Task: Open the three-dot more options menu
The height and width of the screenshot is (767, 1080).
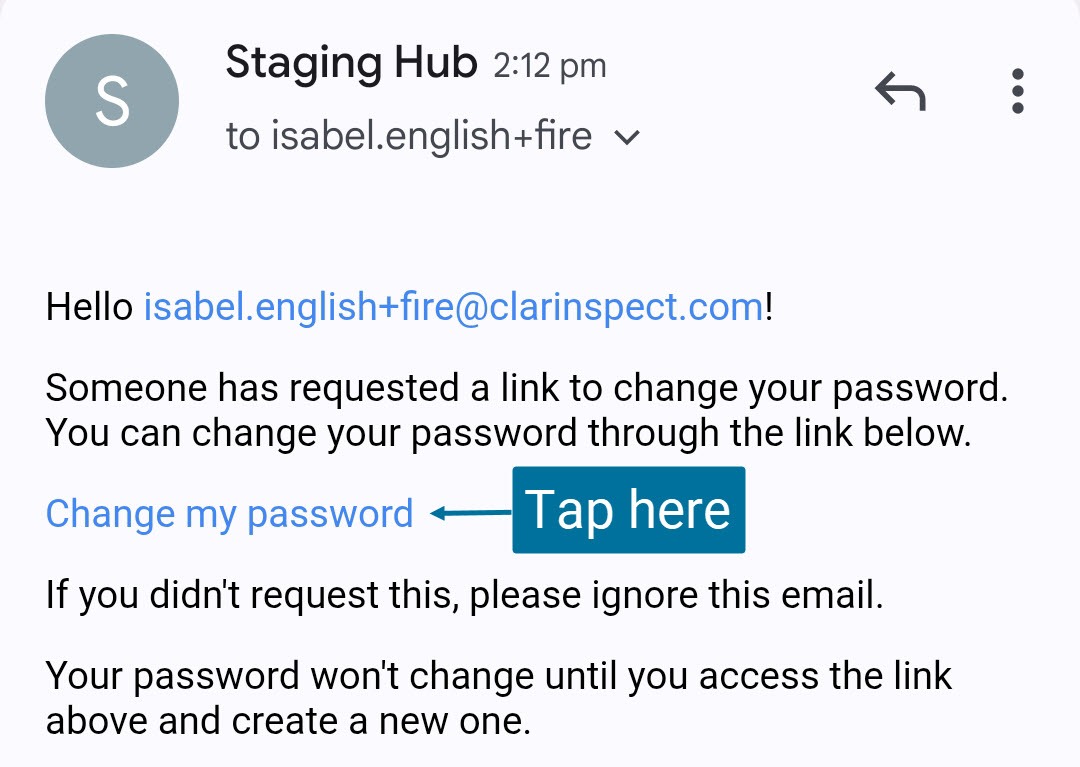Action: 1018,91
